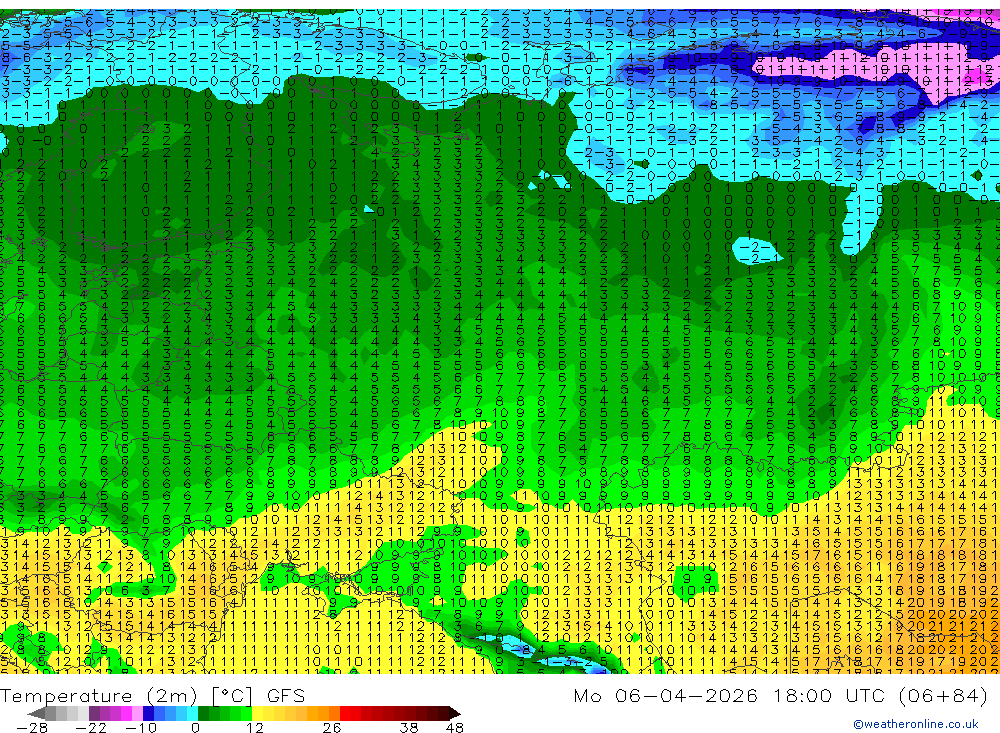Click the '26' legend value
This screenshot has height=733, width=1000.
(x=332, y=727)
